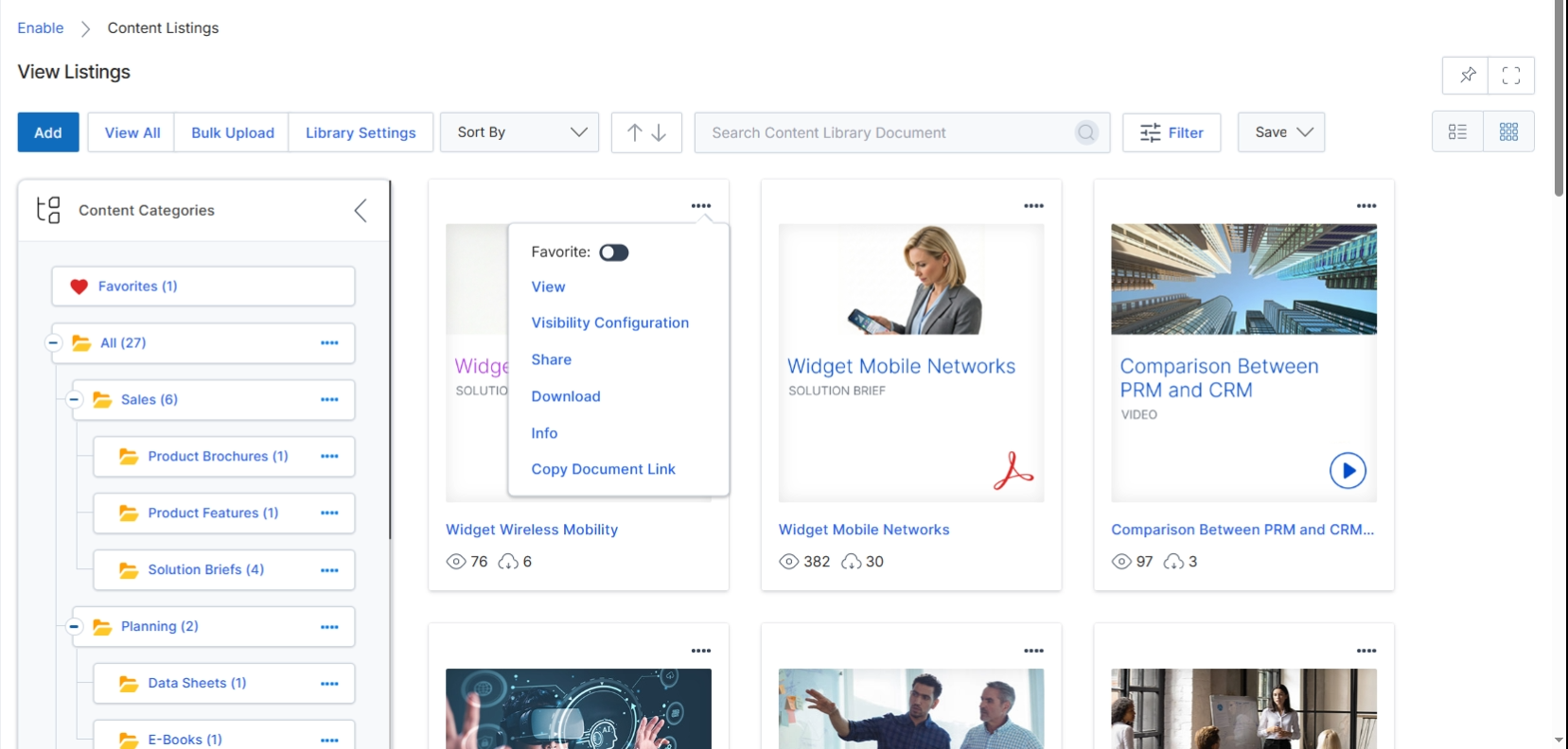
Task: Select Info in the context menu
Action: pyautogui.click(x=544, y=433)
